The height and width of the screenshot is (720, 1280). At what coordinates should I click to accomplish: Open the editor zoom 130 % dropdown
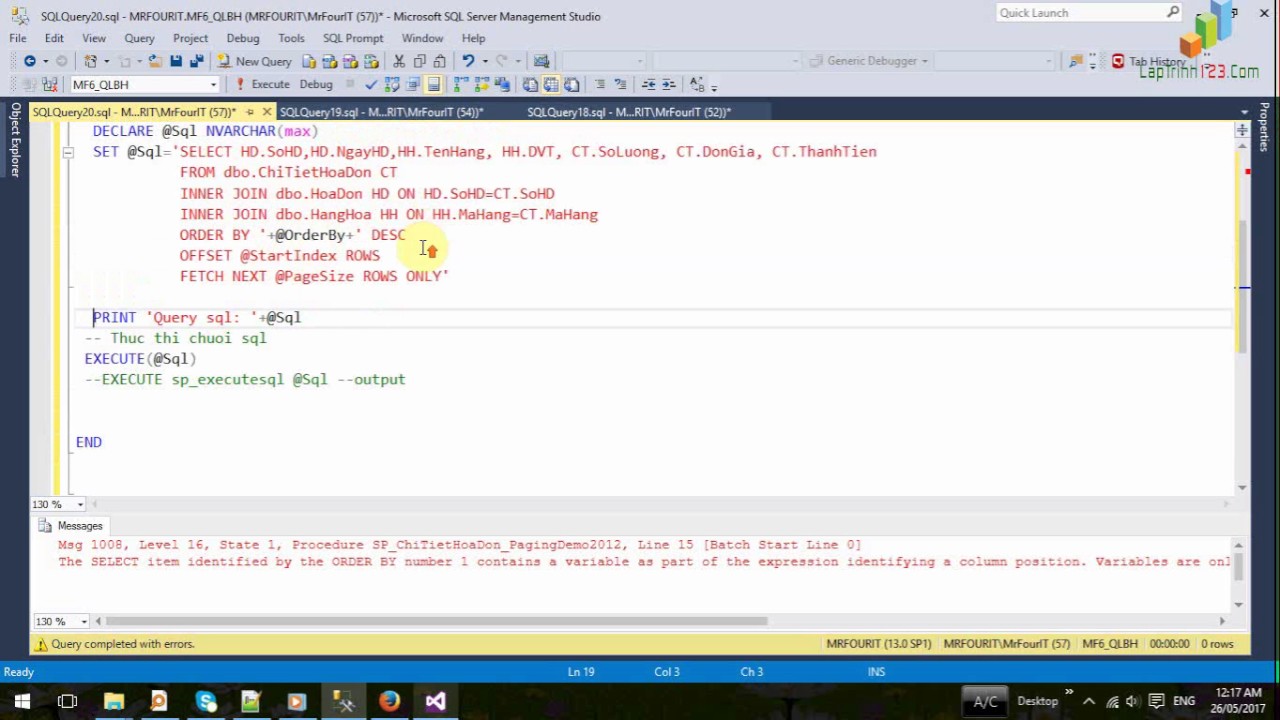[80, 504]
